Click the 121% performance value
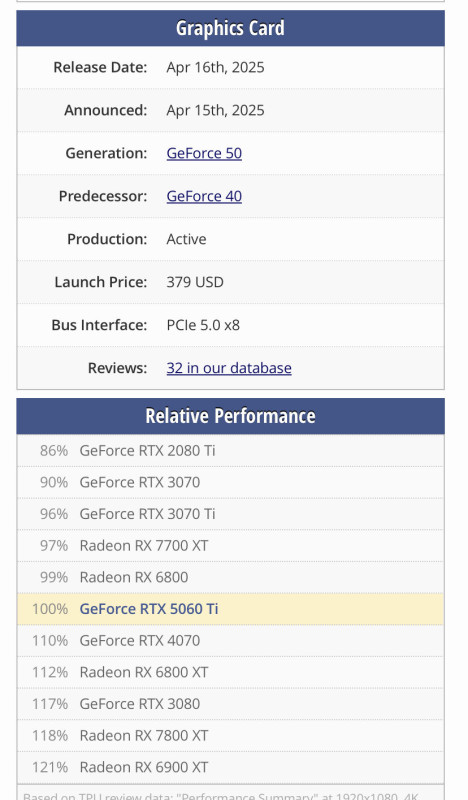This screenshot has width=468, height=800. (x=50, y=767)
